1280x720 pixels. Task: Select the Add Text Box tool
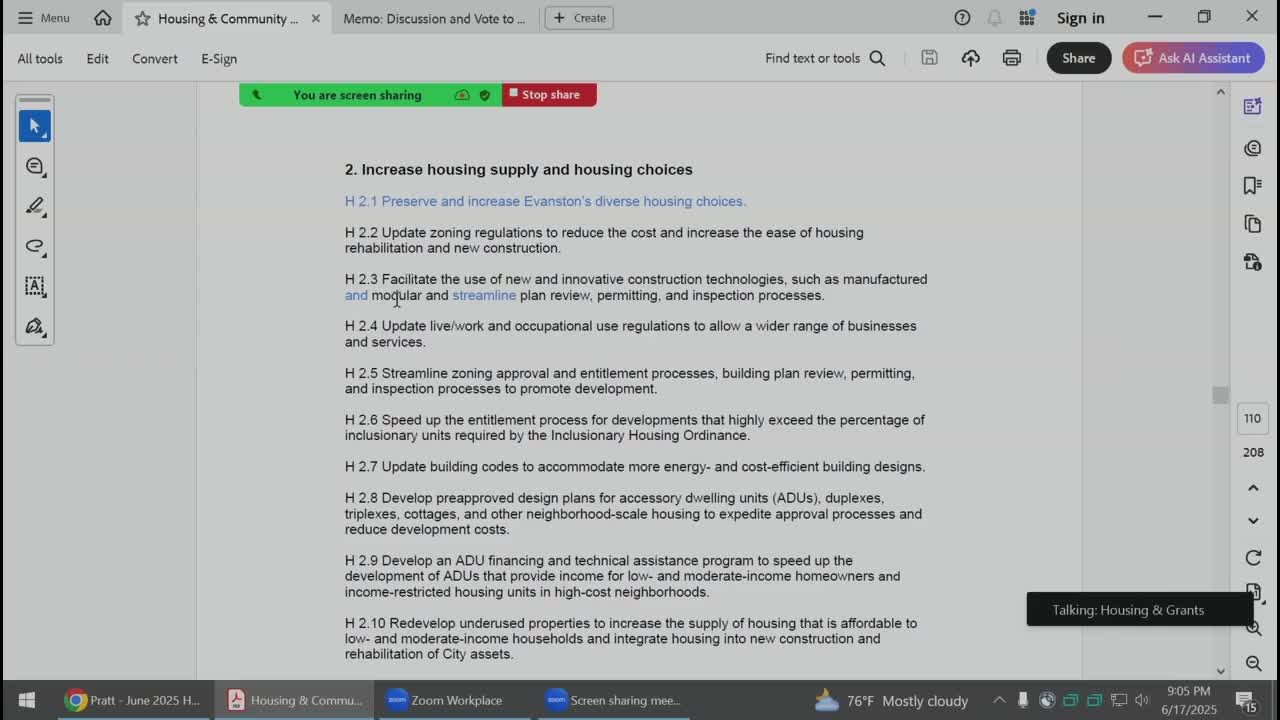[35, 287]
